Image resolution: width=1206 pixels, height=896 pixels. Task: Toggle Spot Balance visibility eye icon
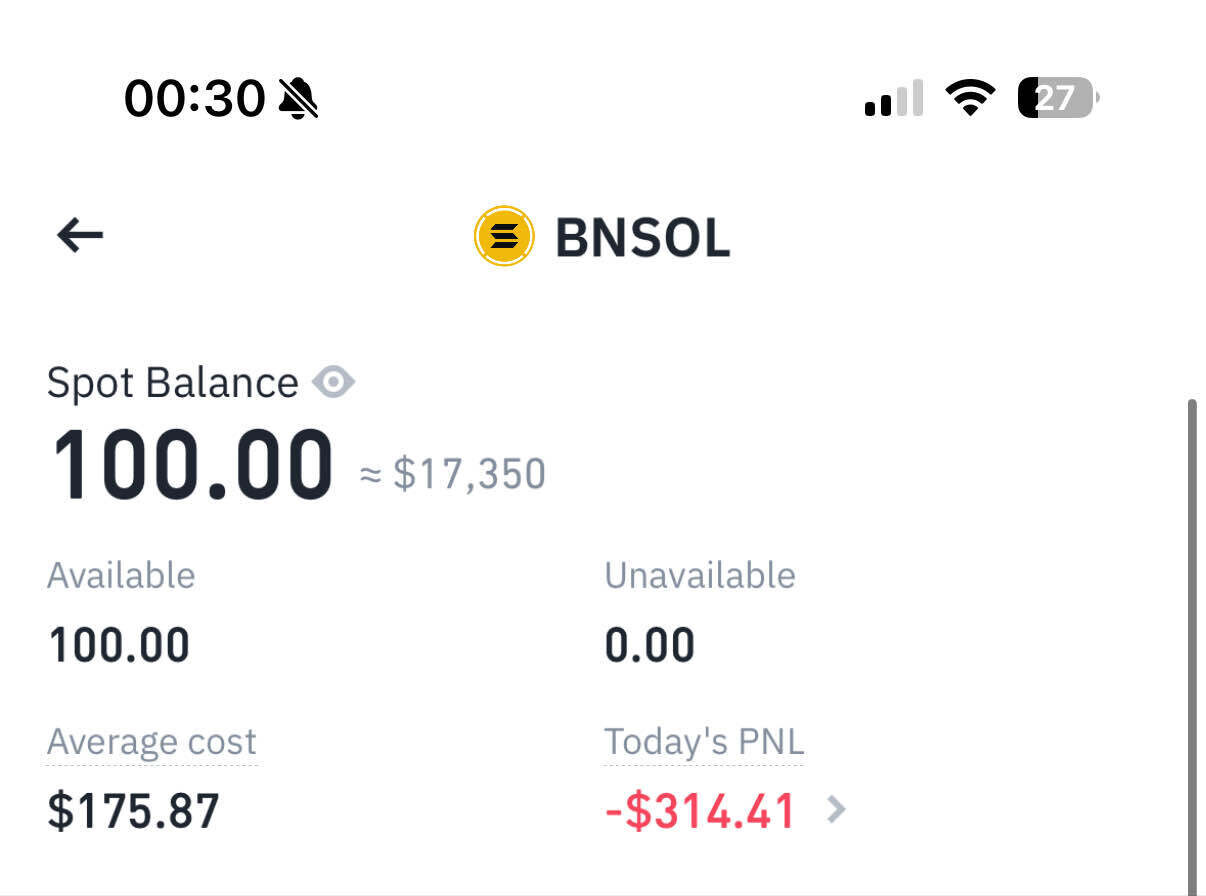point(333,382)
